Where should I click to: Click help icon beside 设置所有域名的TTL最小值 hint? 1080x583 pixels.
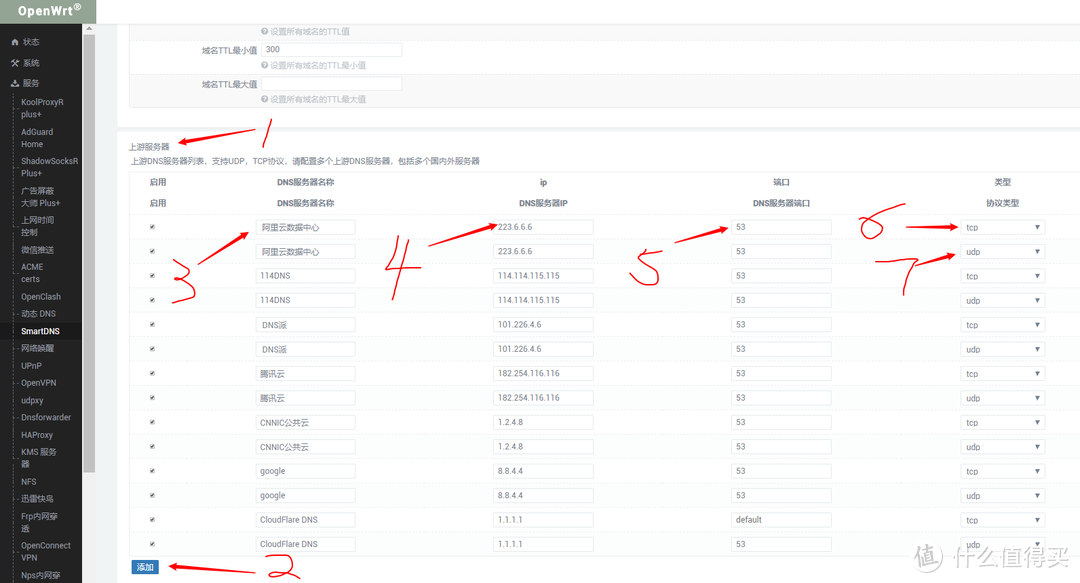click(264, 65)
